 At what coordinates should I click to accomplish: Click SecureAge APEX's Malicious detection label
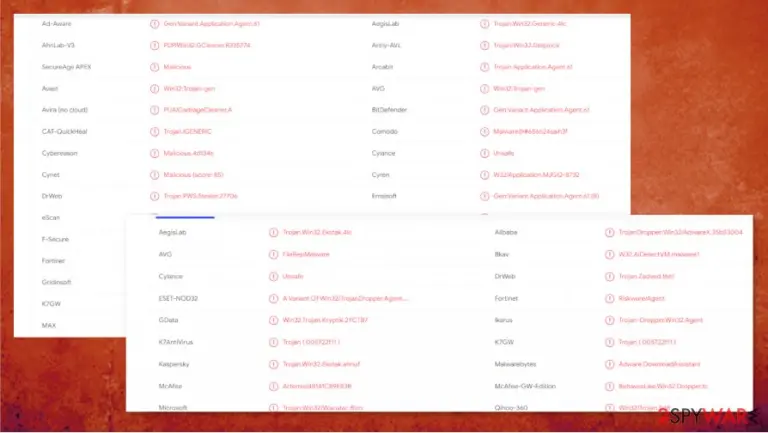pos(177,67)
